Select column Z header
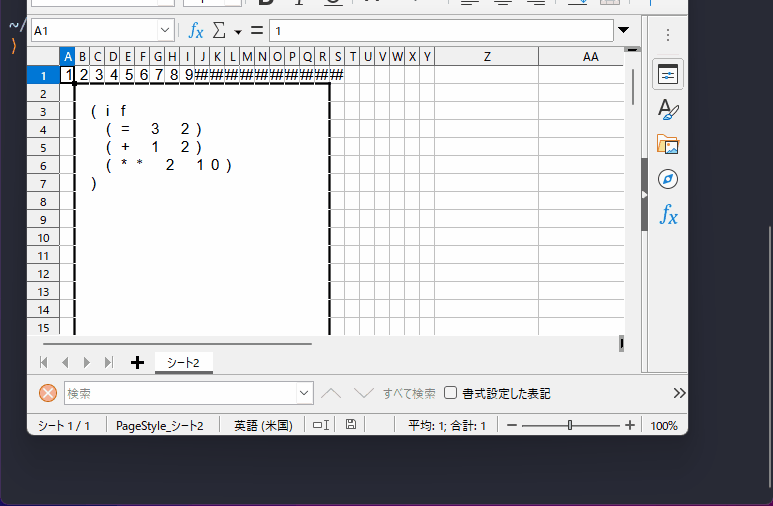This screenshot has height=506, width=773. (487, 57)
